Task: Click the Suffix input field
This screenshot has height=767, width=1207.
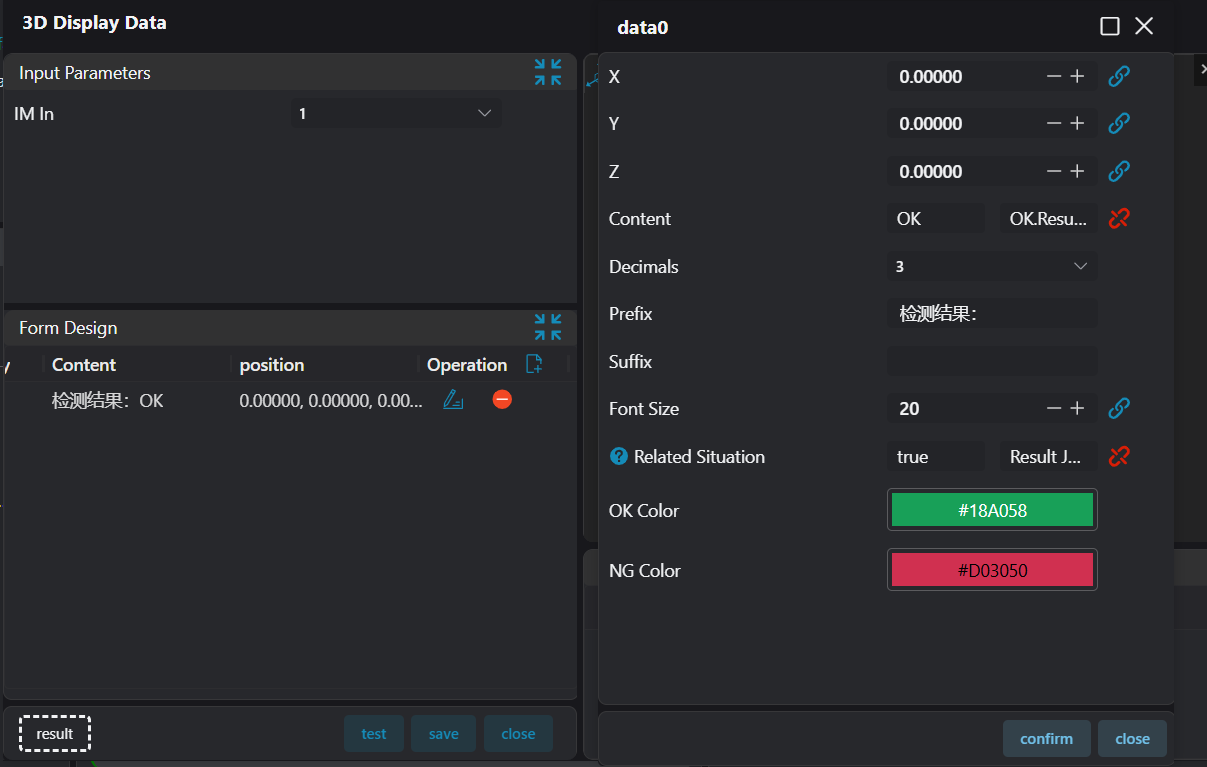Action: coord(991,361)
